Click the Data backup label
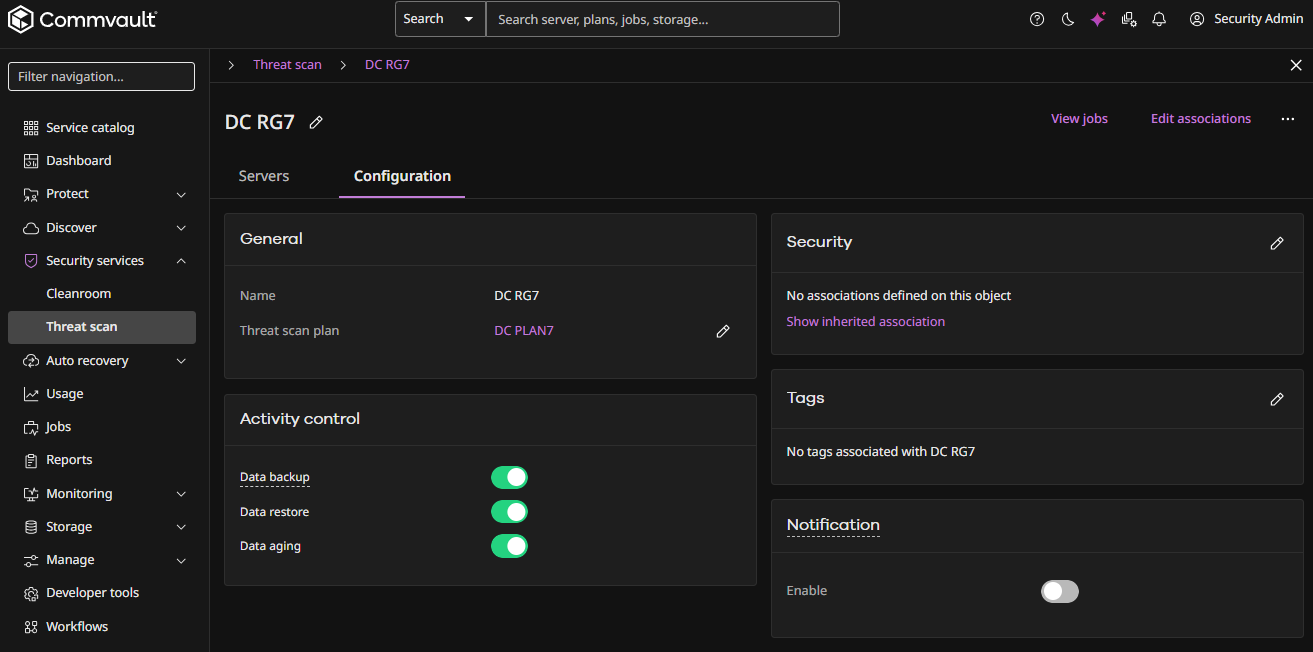 click(x=275, y=478)
